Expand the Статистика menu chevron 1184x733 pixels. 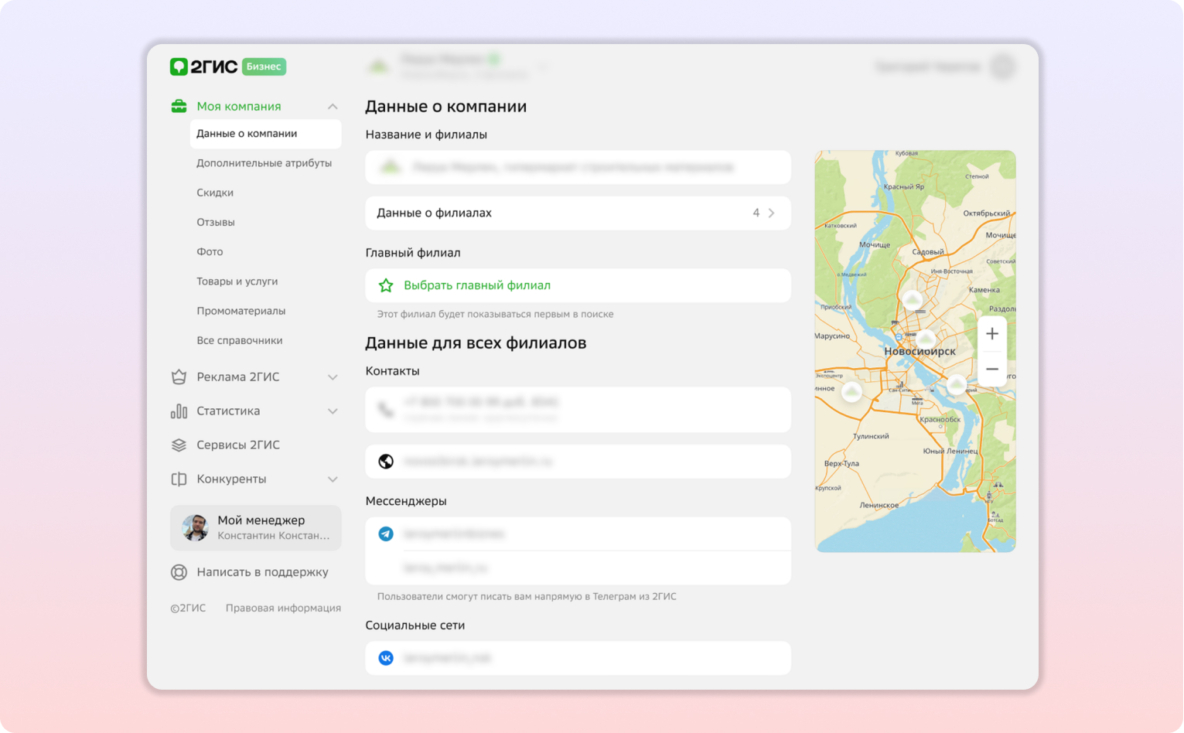333,411
